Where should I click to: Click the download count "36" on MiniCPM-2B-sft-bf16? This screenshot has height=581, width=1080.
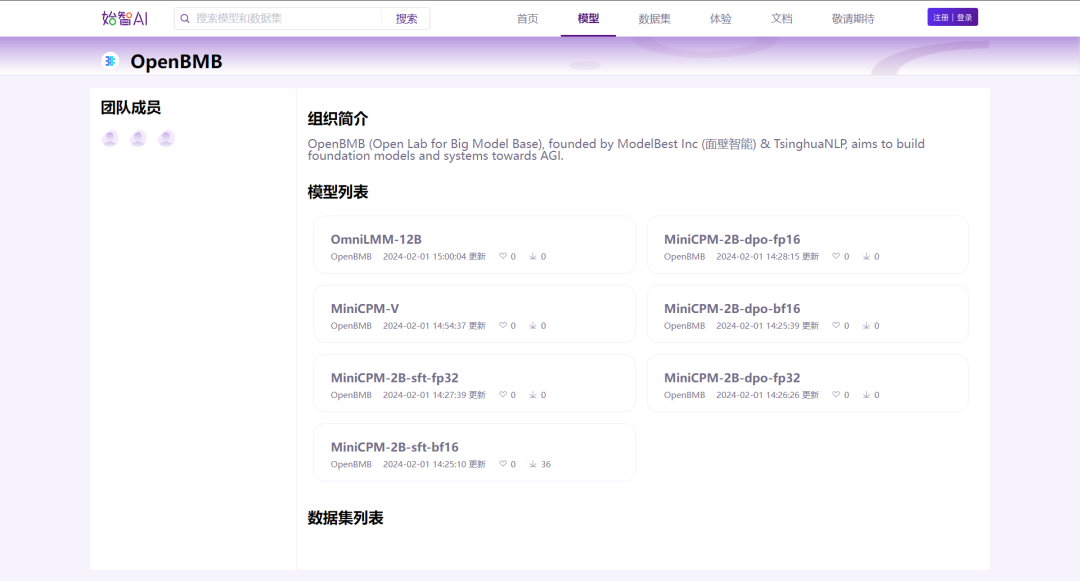pos(546,464)
